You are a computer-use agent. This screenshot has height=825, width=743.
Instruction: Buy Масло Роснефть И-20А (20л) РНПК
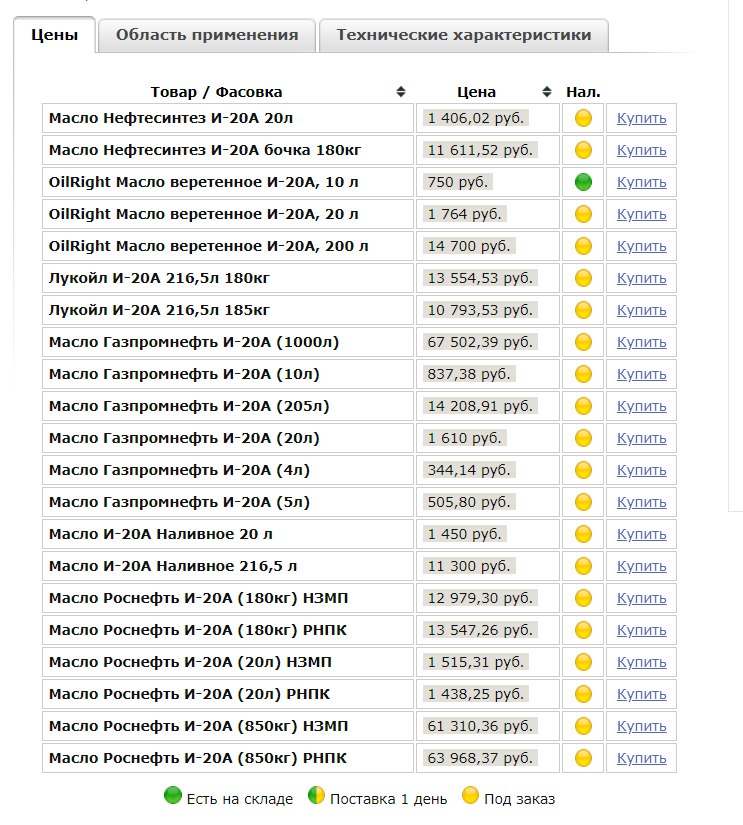coord(641,695)
